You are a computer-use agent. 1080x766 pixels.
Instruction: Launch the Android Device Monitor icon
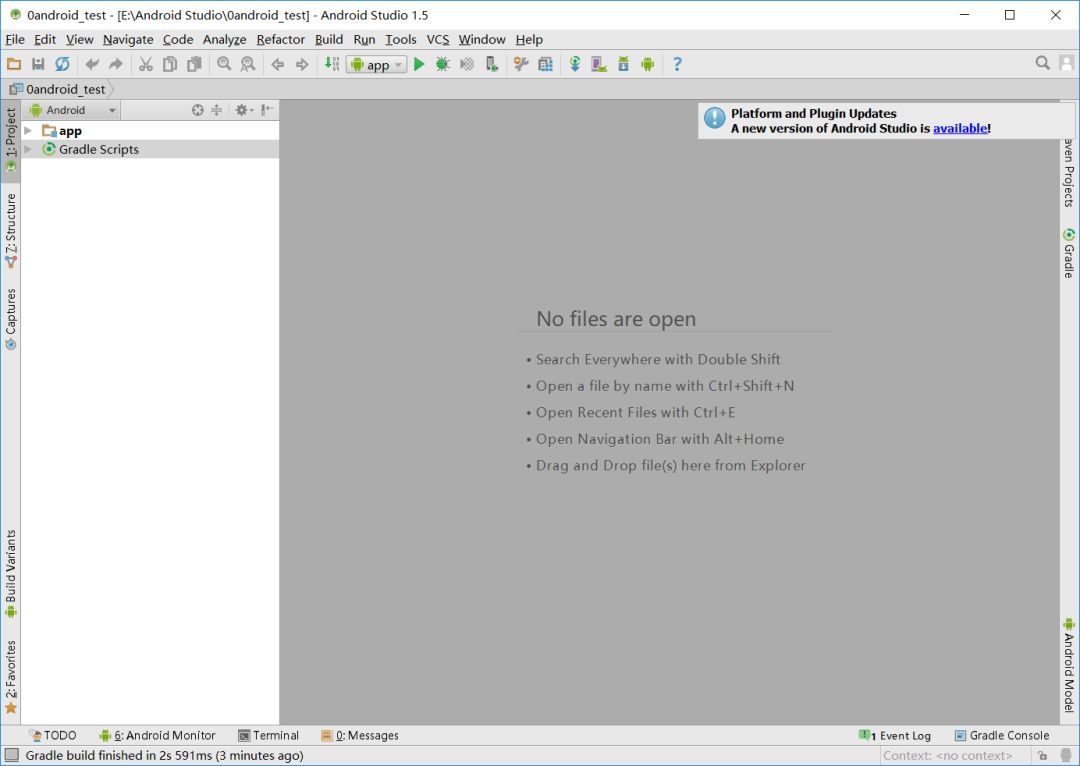point(647,64)
